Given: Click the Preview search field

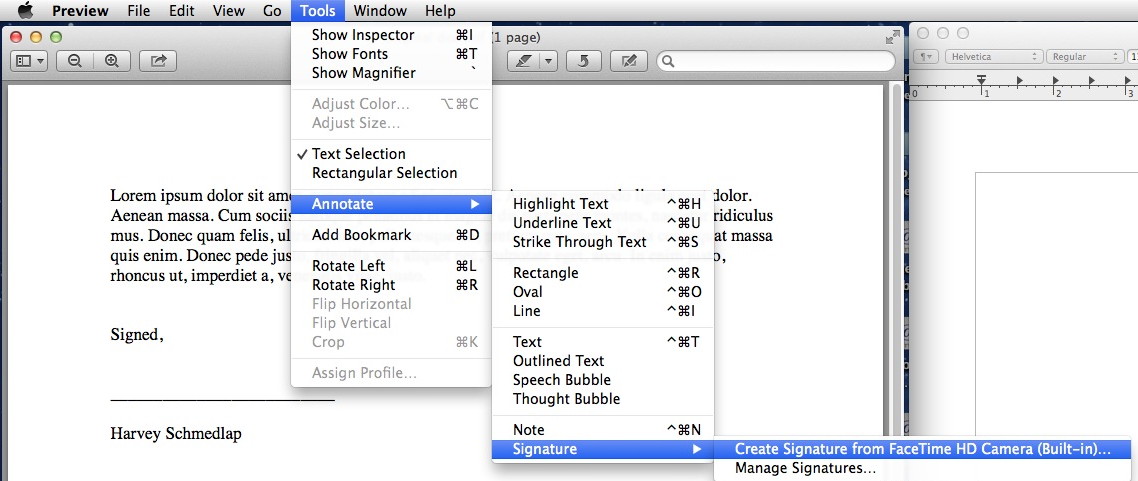Looking at the screenshot, I should (x=775, y=61).
